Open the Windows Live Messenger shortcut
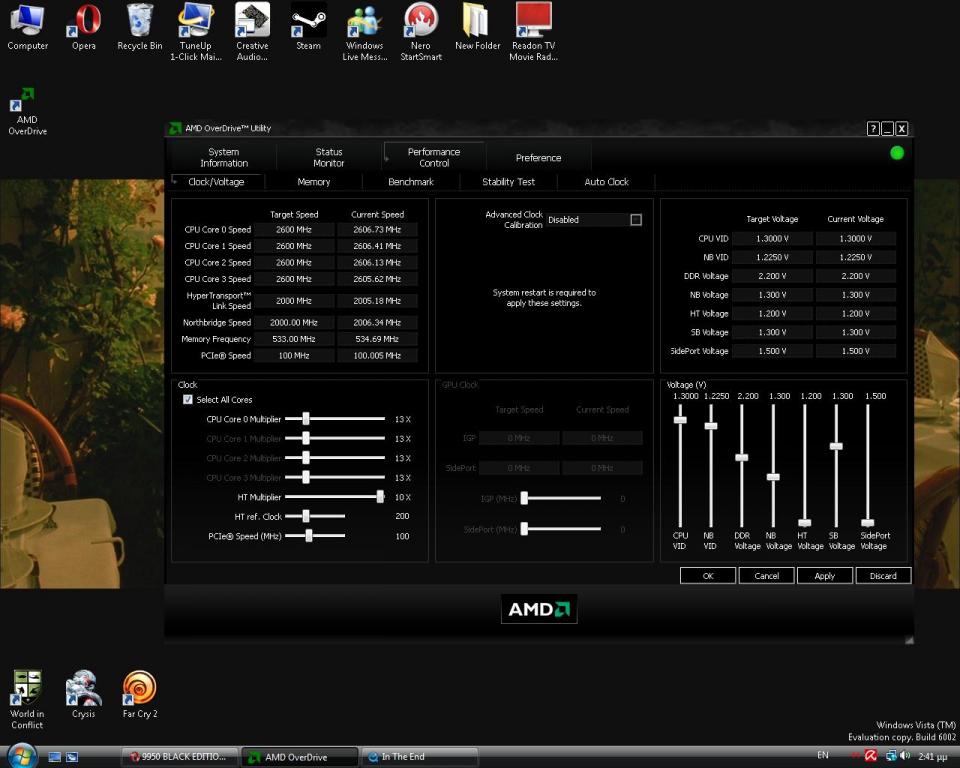The image size is (960, 768). tap(365, 32)
